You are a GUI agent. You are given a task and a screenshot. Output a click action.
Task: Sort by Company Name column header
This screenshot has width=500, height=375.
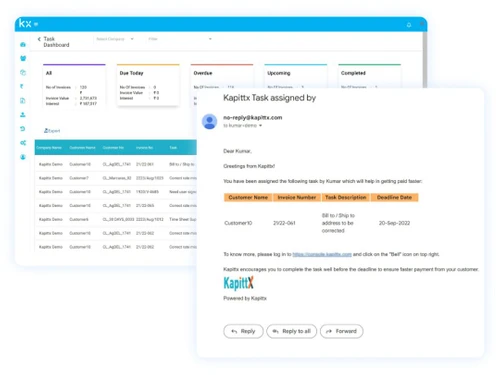coord(49,147)
